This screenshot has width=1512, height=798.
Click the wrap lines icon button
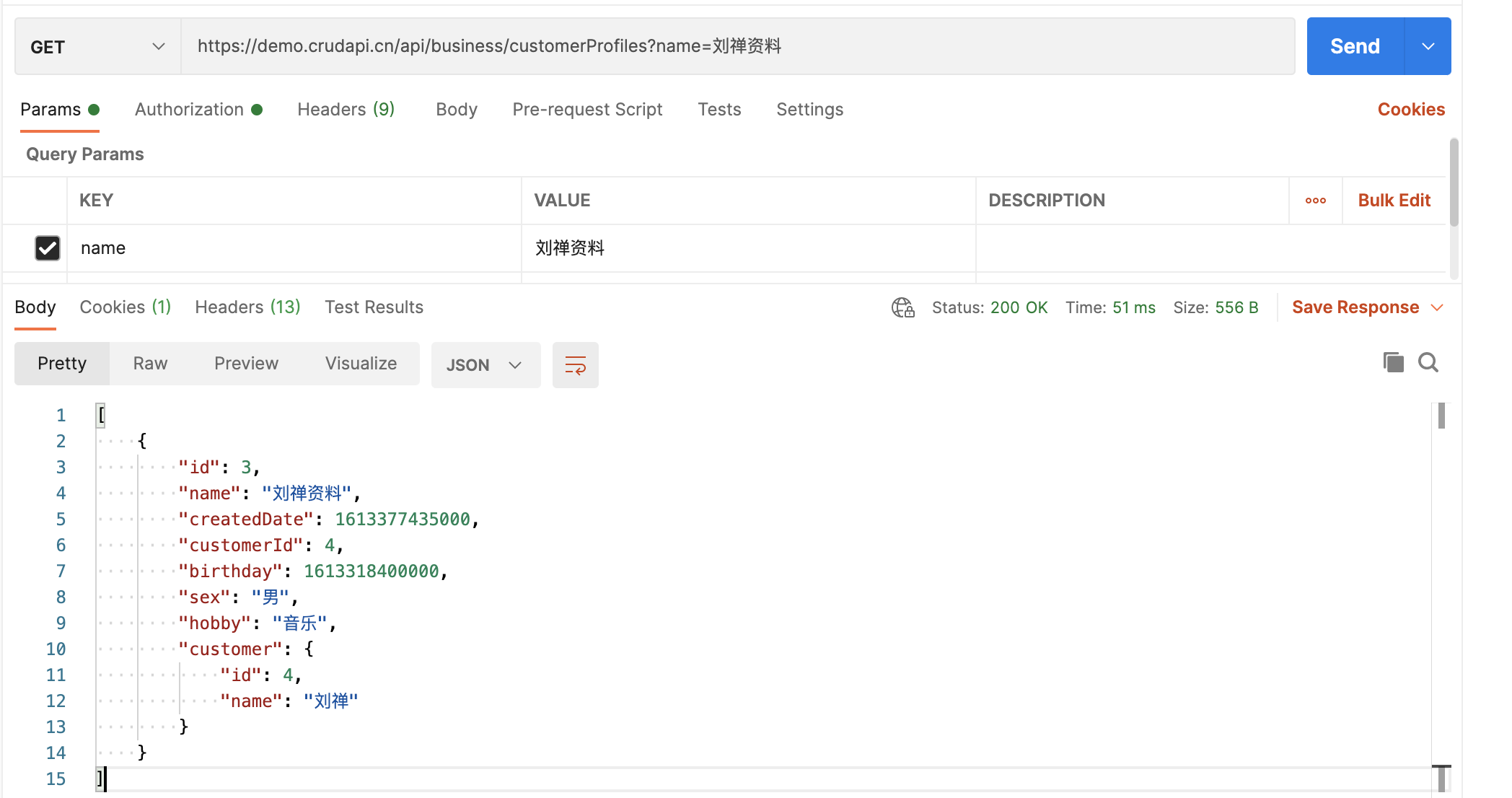tap(575, 365)
